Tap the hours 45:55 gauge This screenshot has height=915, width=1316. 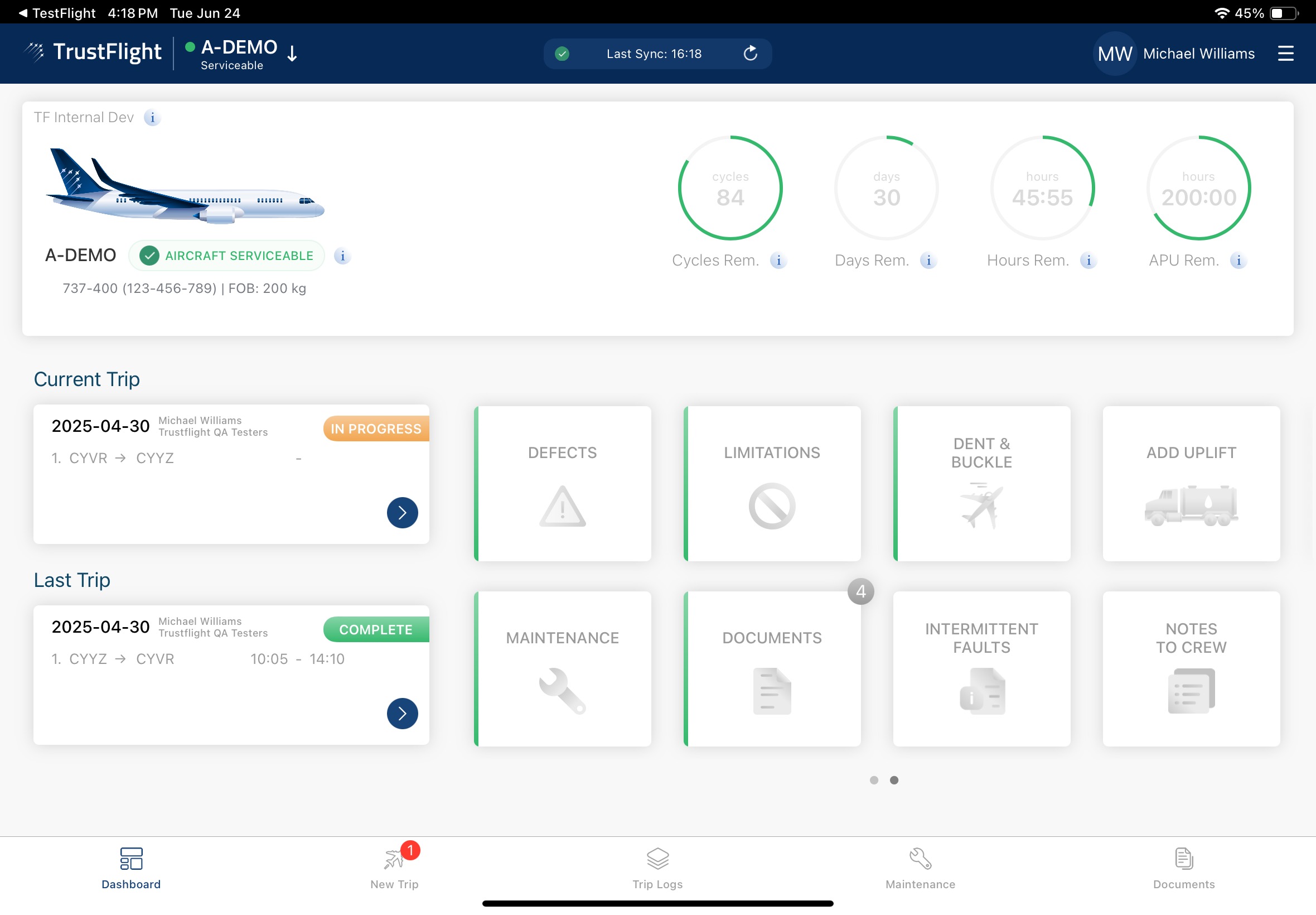click(x=1042, y=188)
